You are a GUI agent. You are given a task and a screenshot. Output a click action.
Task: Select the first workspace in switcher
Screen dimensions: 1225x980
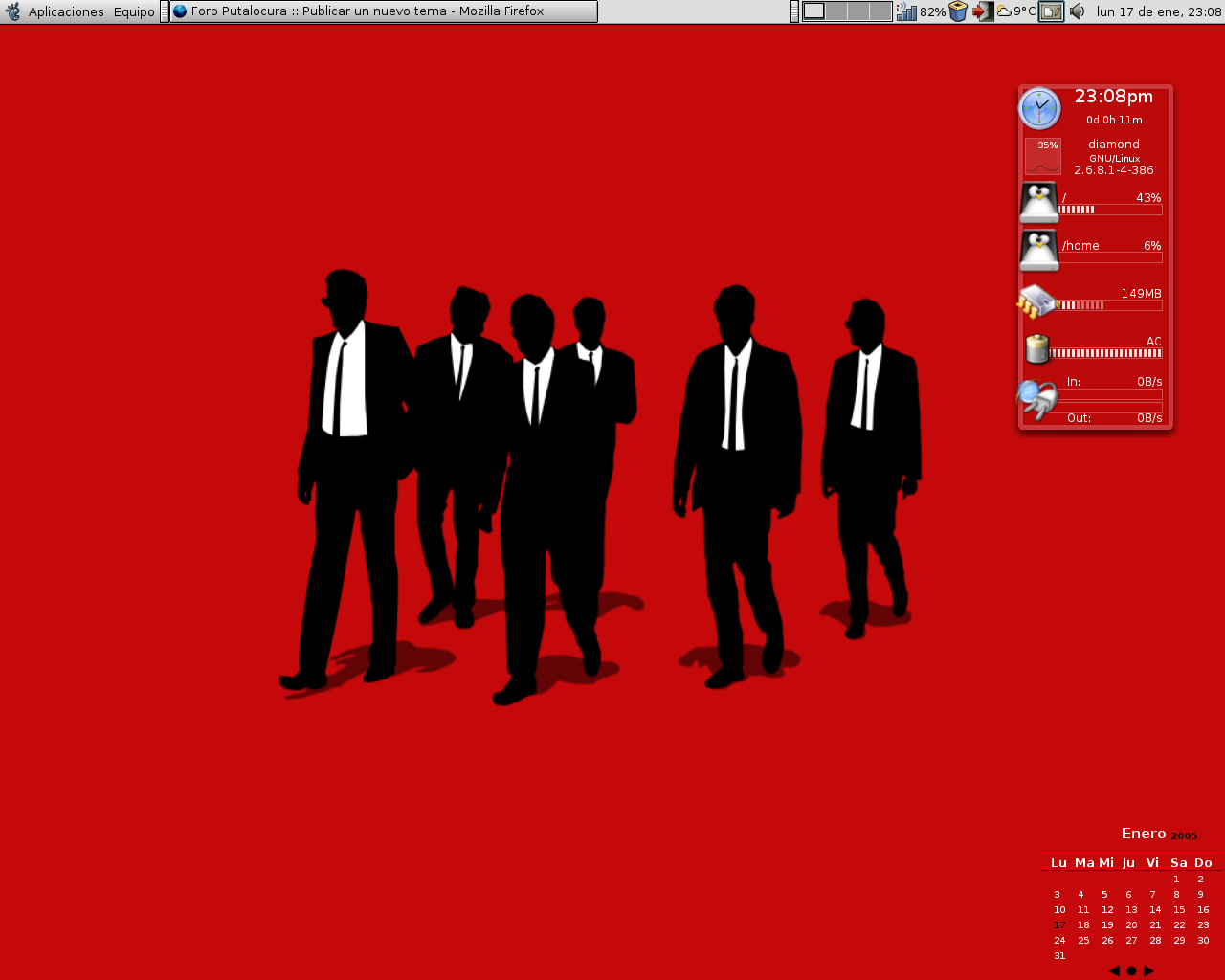[x=813, y=11]
